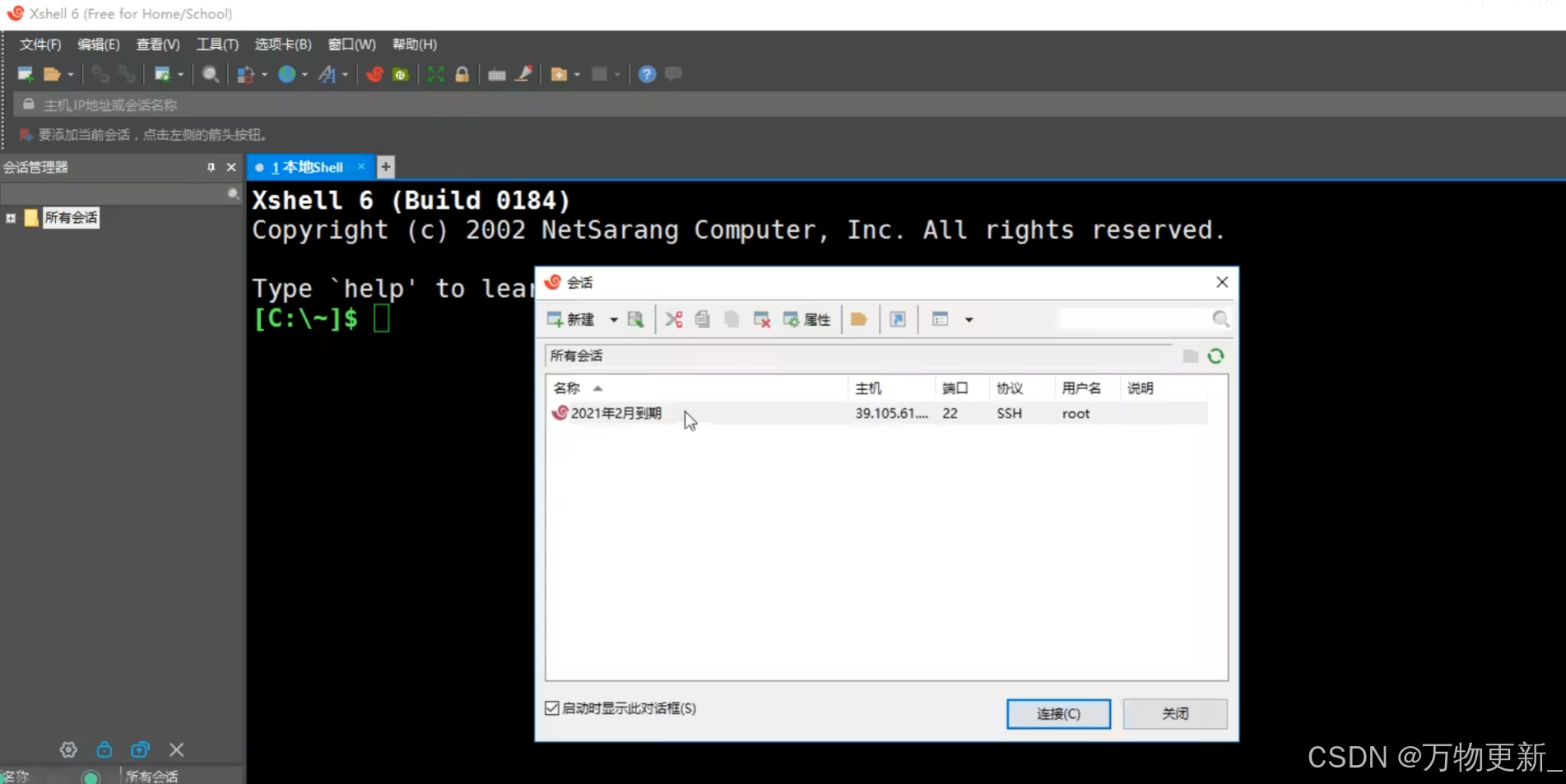Image resolution: width=1566 pixels, height=784 pixels.
Task: Select 所有会话 folder in session manager tree
Action: tap(71, 218)
